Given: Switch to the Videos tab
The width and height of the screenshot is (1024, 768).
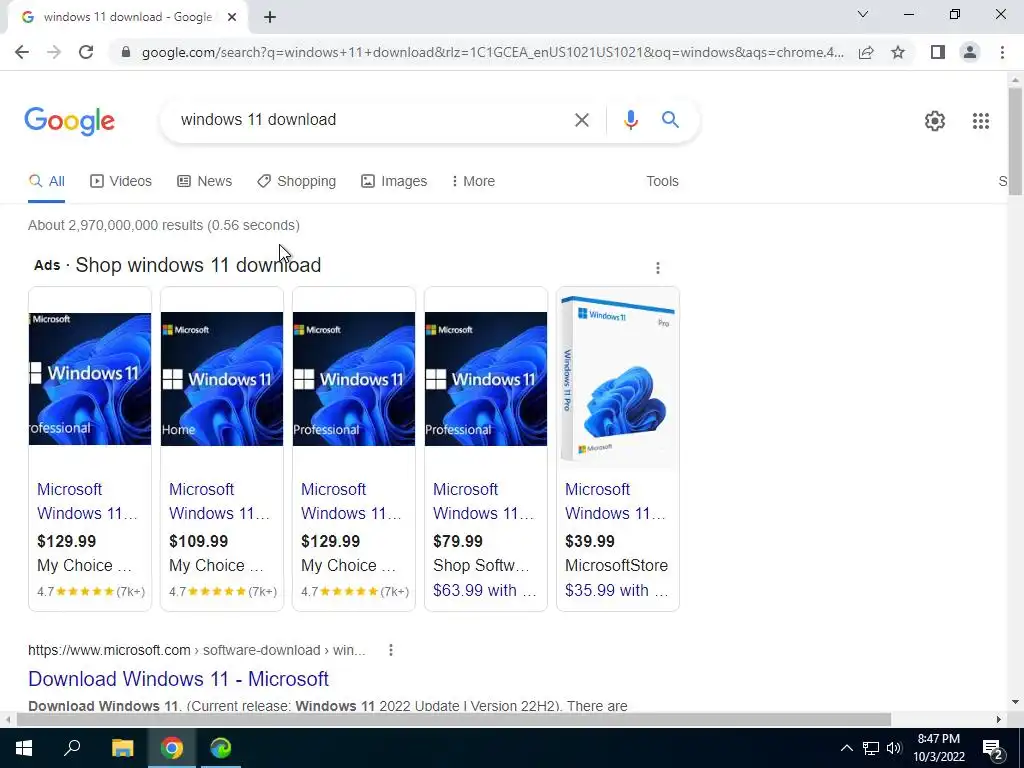Looking at the screenshot, I should (121, 182).
